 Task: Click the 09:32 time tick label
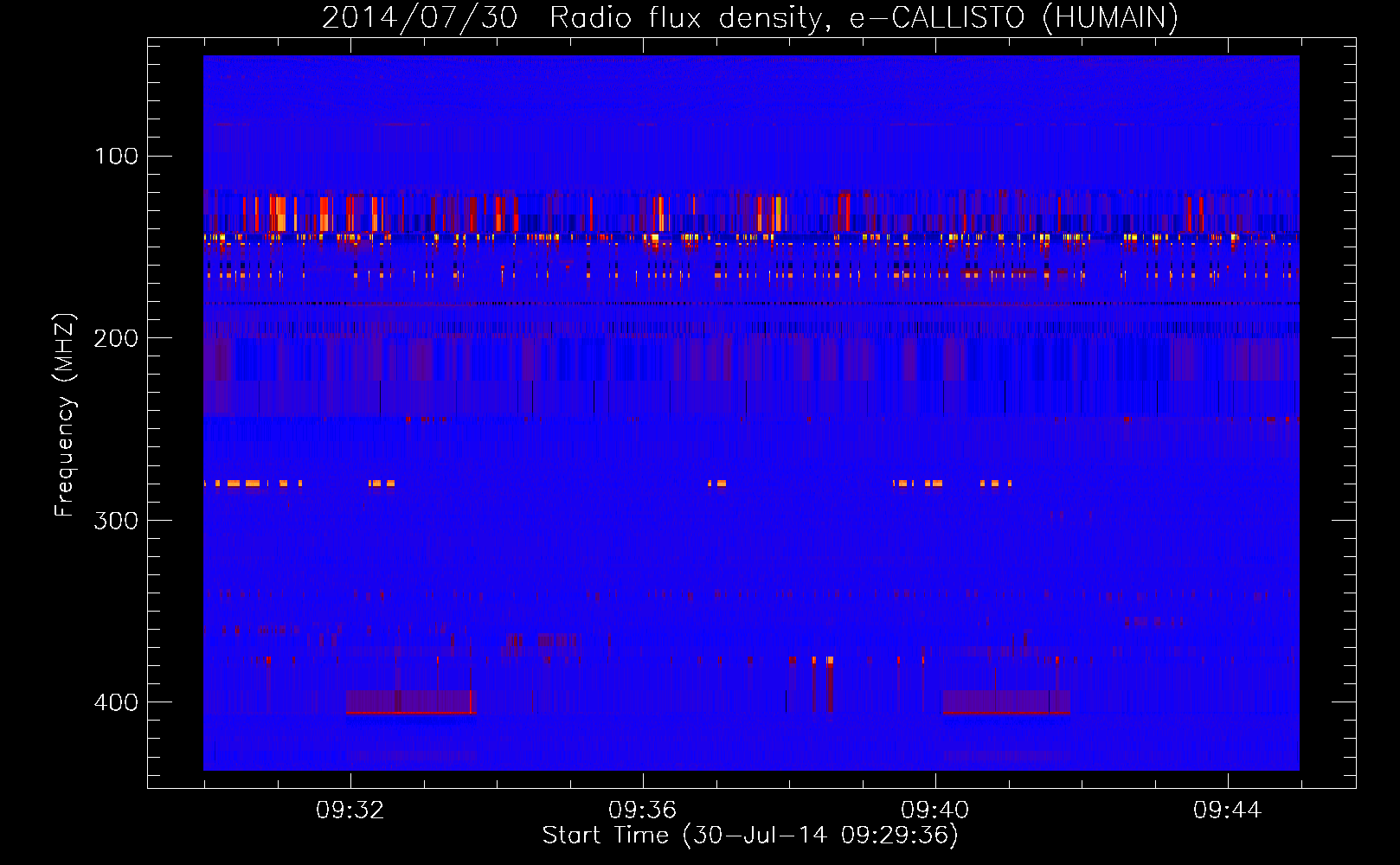(350, 811)
